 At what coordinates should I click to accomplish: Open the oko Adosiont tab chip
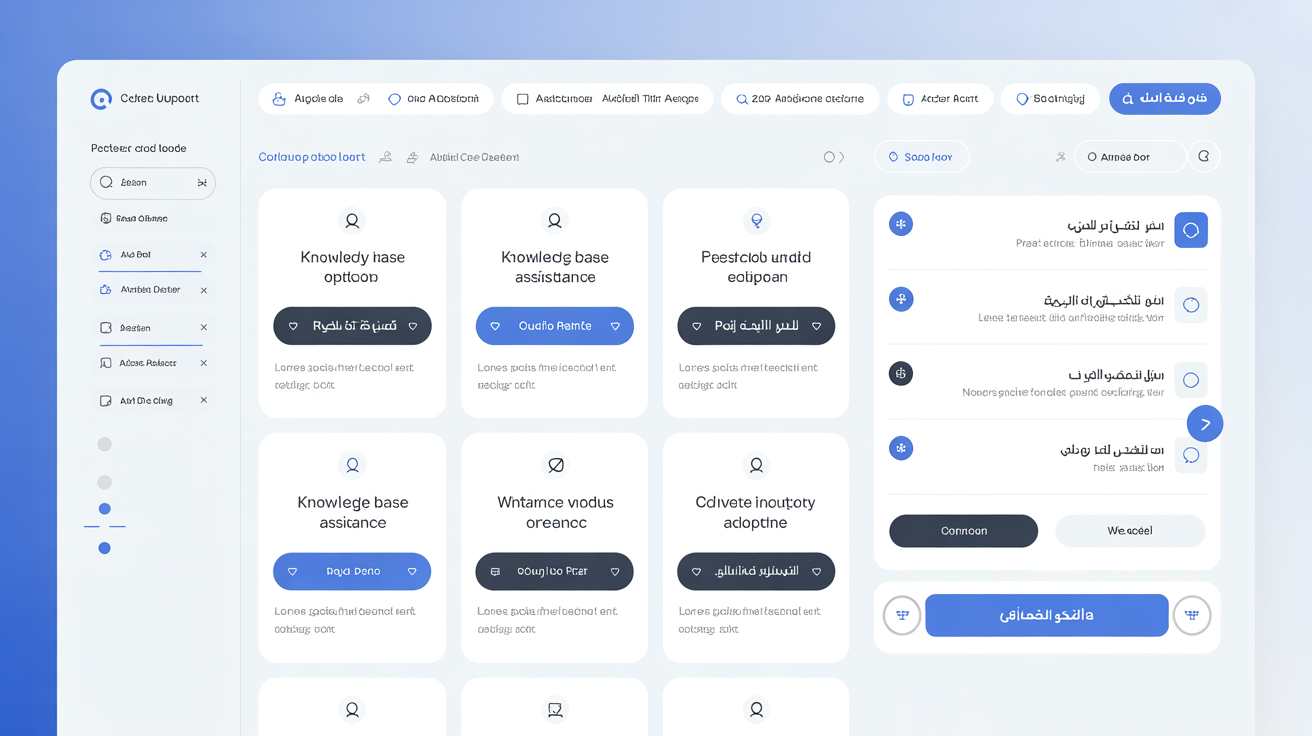[x=436, y=99]
